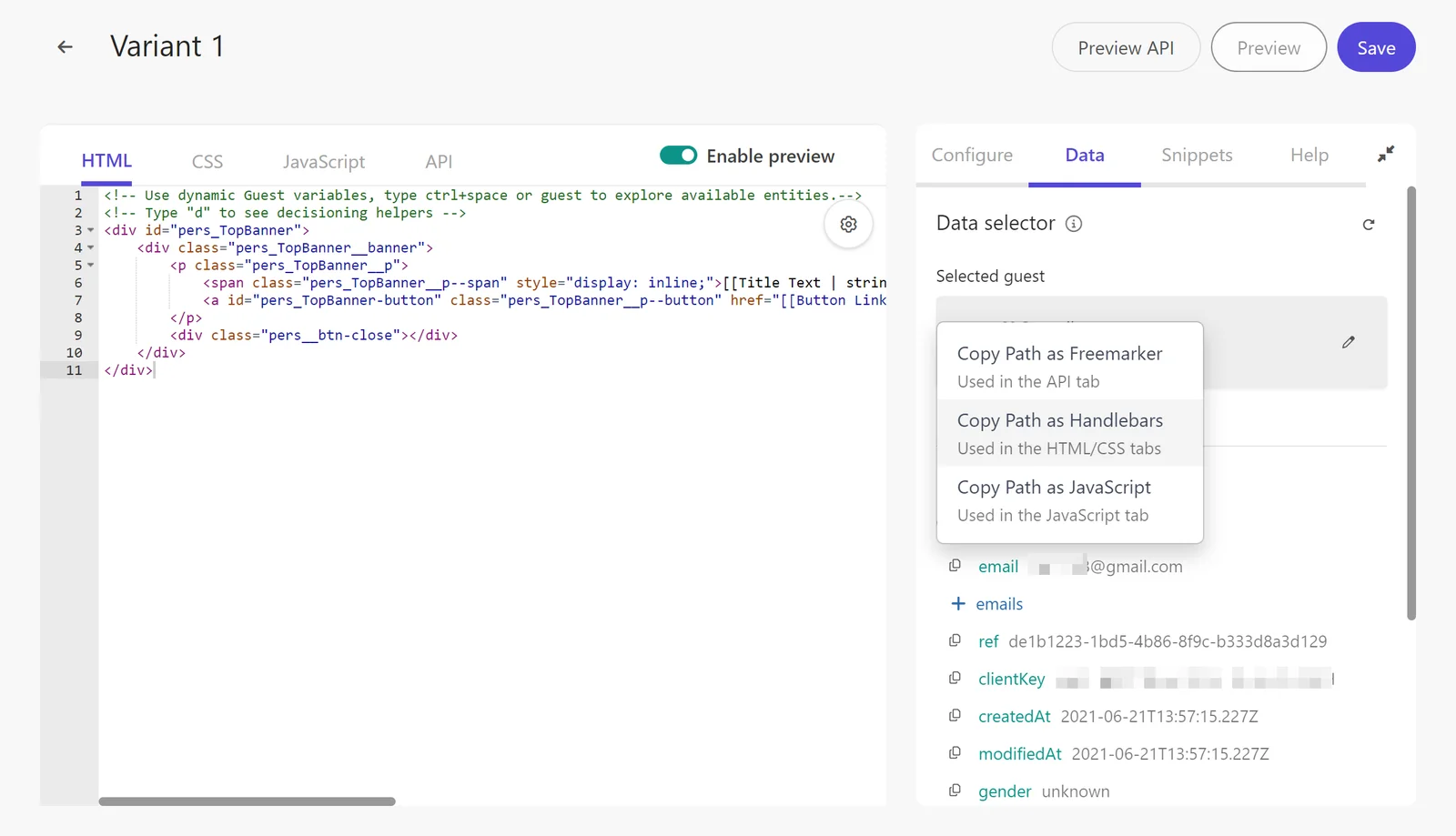
Task: Click the Data panel vertical scrollbar
Action: point(1411,403)
